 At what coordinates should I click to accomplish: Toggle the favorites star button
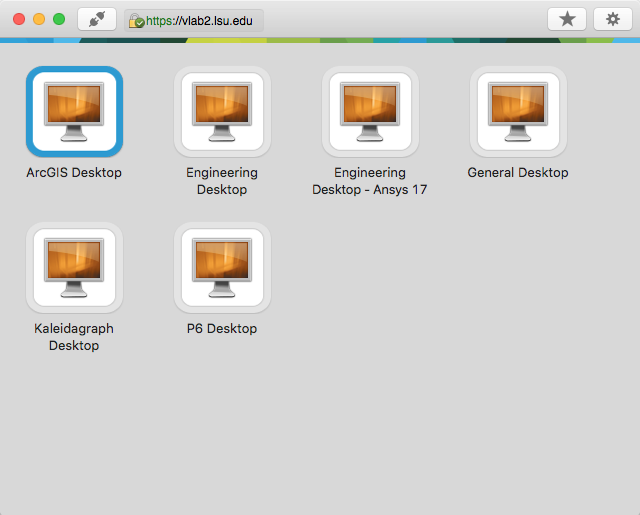pos(567,19)
